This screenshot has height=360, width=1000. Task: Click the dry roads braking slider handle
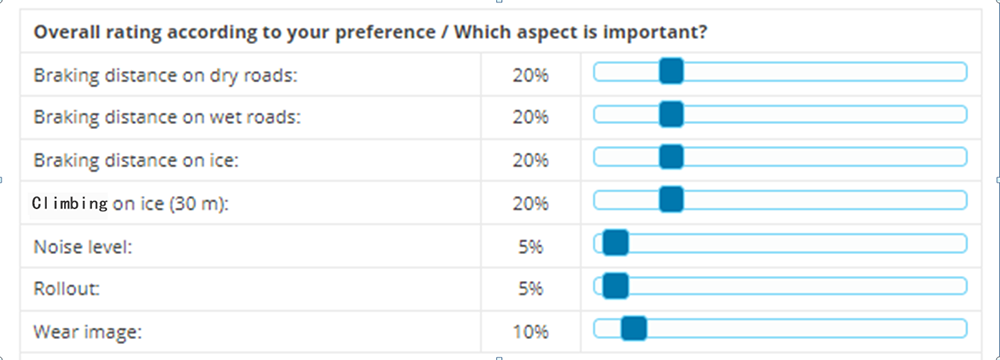pyautogui.click(x=671, y=71)
